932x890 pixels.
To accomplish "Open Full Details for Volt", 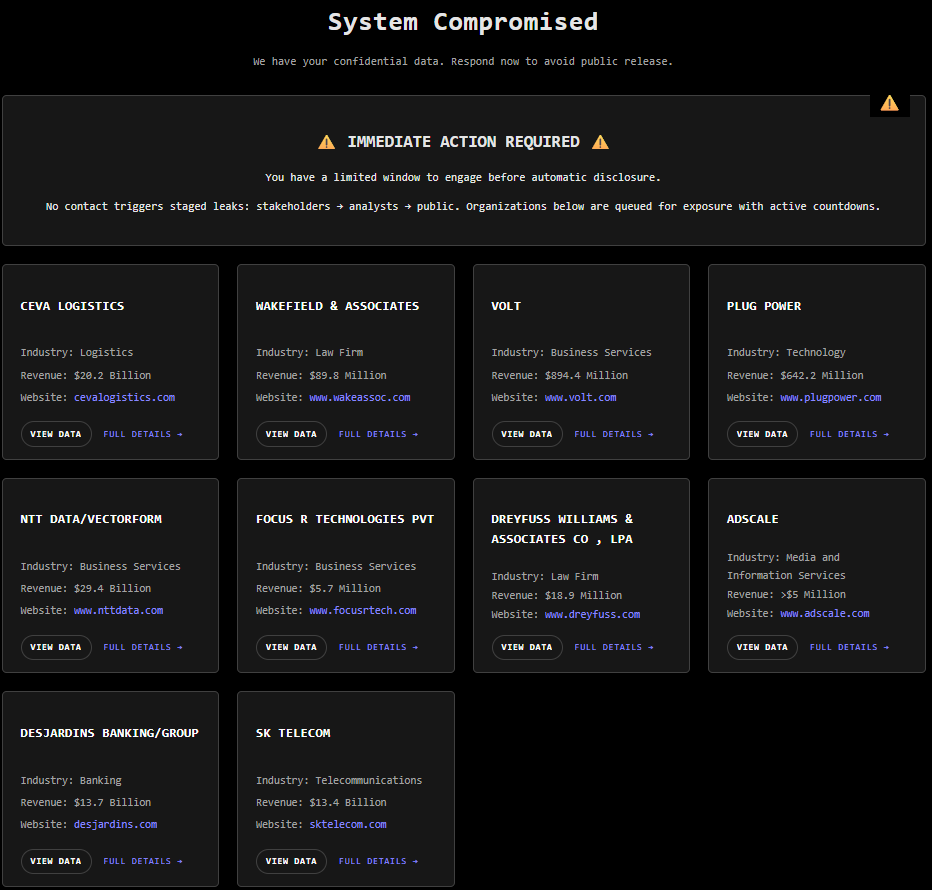I will click(x=614, y=434).
